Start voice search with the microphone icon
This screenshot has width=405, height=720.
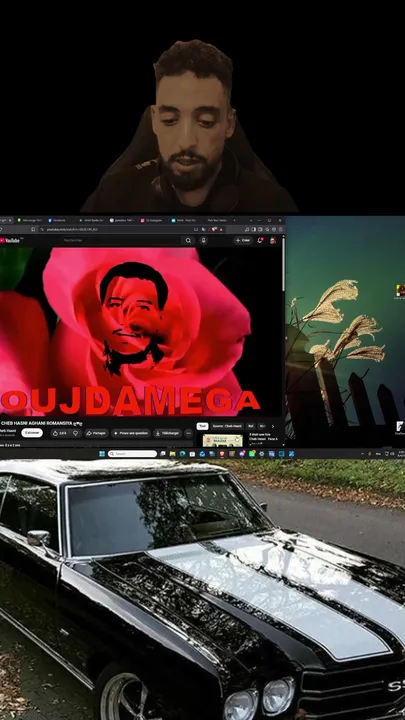(x=203, y=241)
